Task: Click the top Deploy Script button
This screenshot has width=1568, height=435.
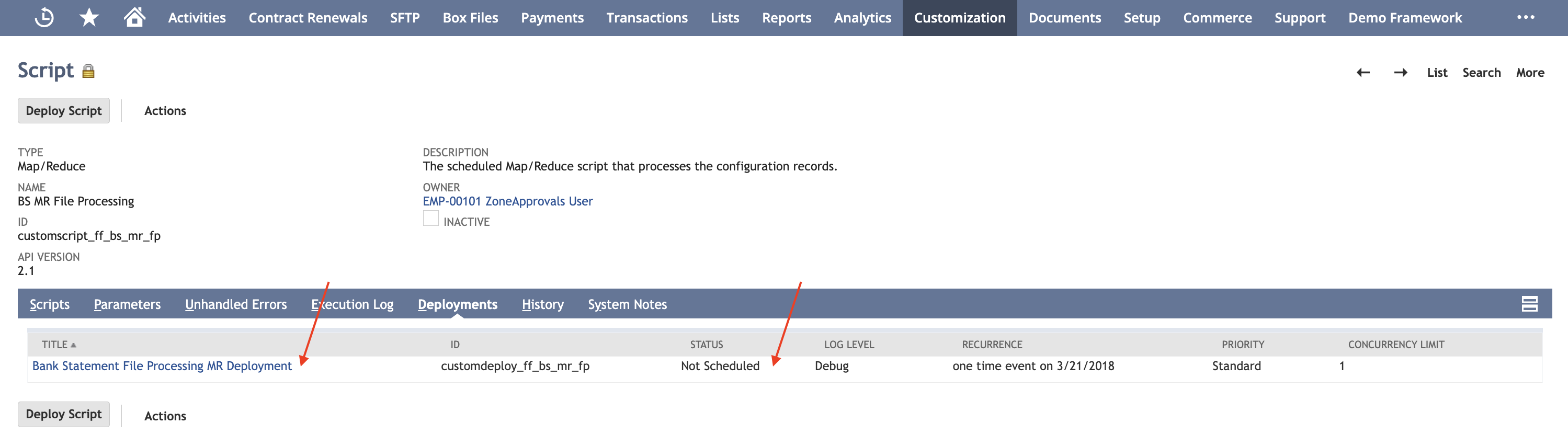Action: pyautogui.click(x=63, y=111)
